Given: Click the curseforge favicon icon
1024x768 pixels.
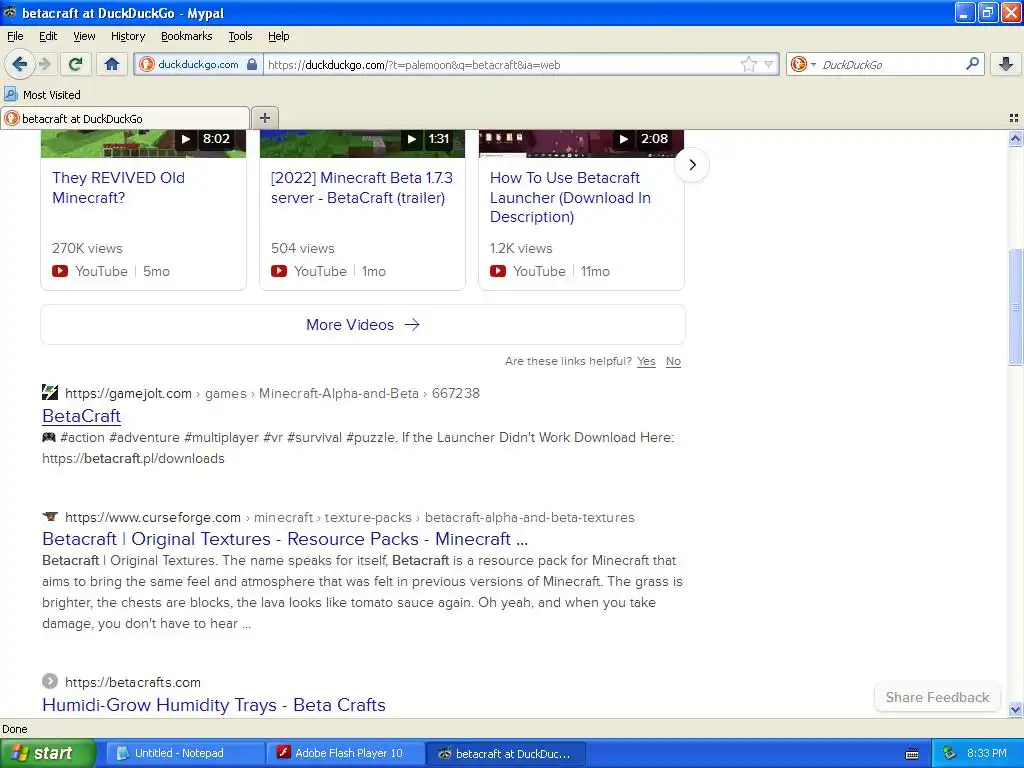Looking at the screenshot, I should coord(50,517).
